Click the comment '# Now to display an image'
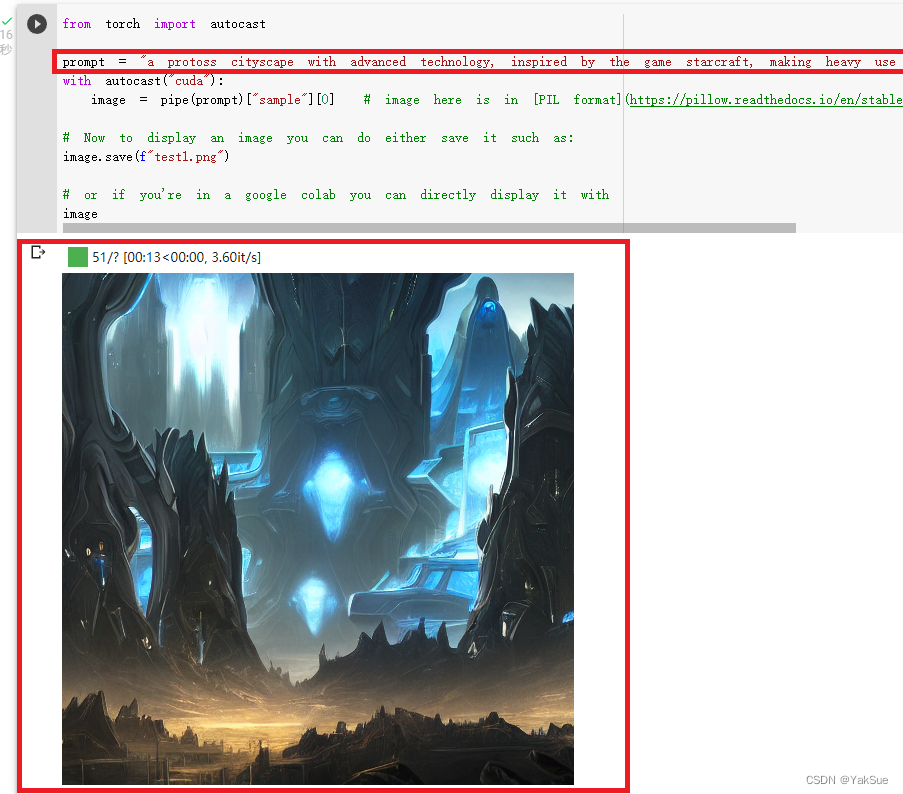 318,138
